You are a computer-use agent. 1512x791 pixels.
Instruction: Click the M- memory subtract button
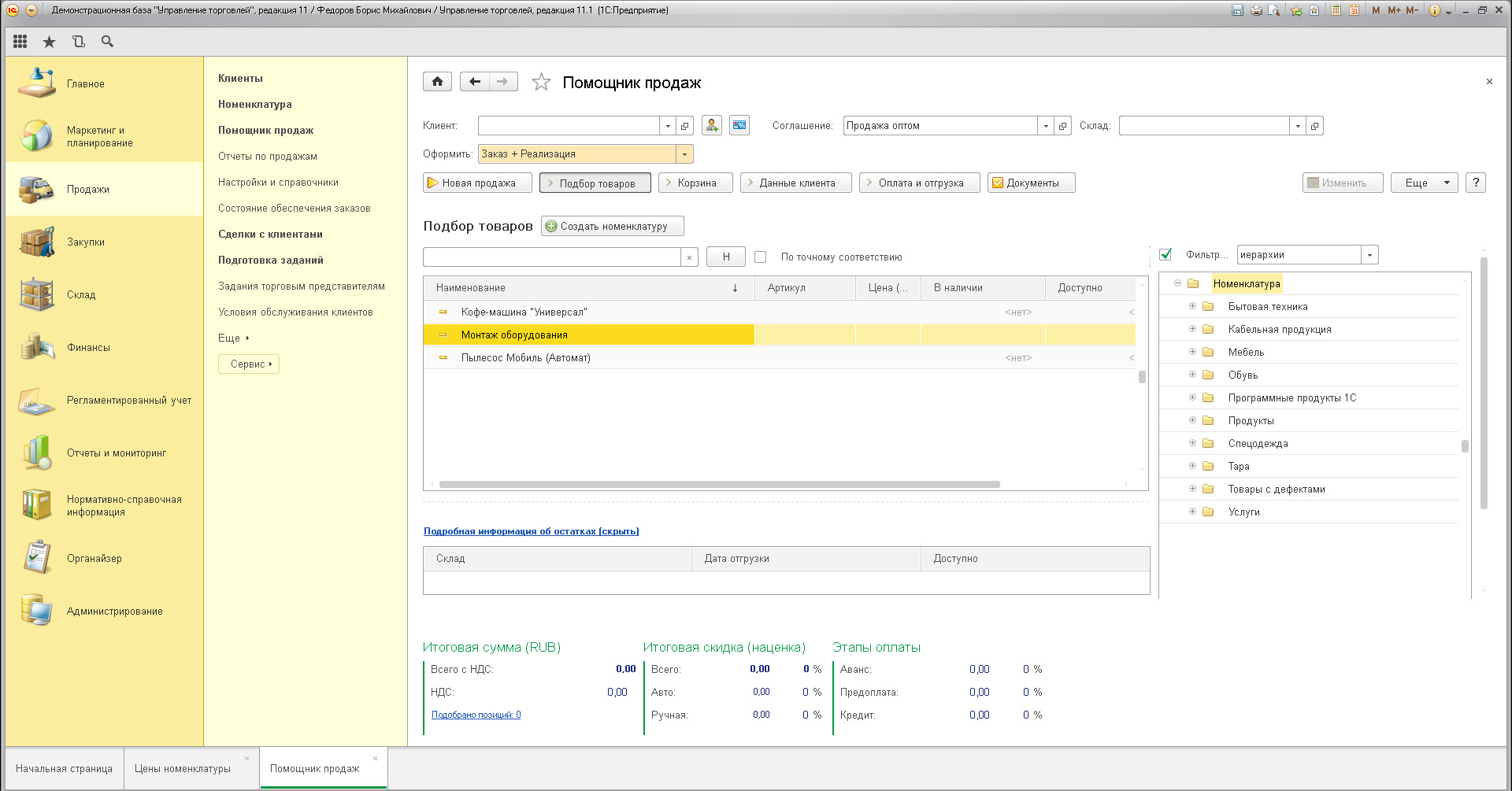click(1412, 10)
